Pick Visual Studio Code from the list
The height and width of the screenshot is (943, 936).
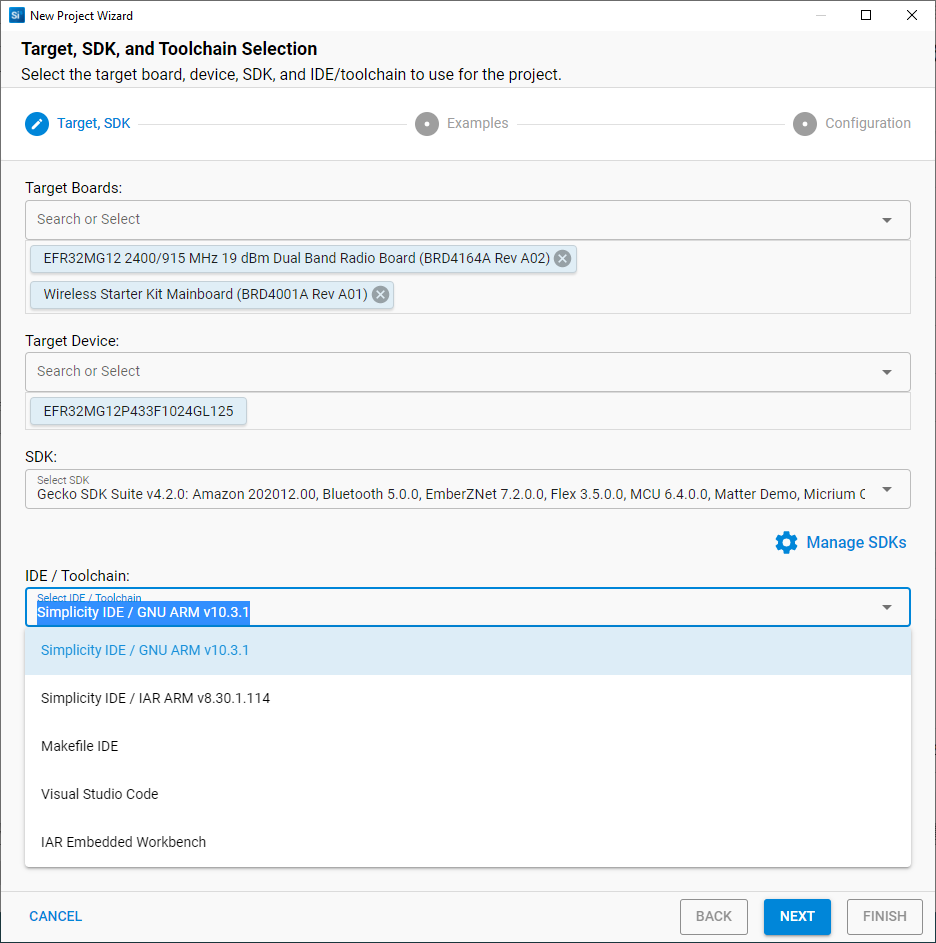(x=100, y=794)
